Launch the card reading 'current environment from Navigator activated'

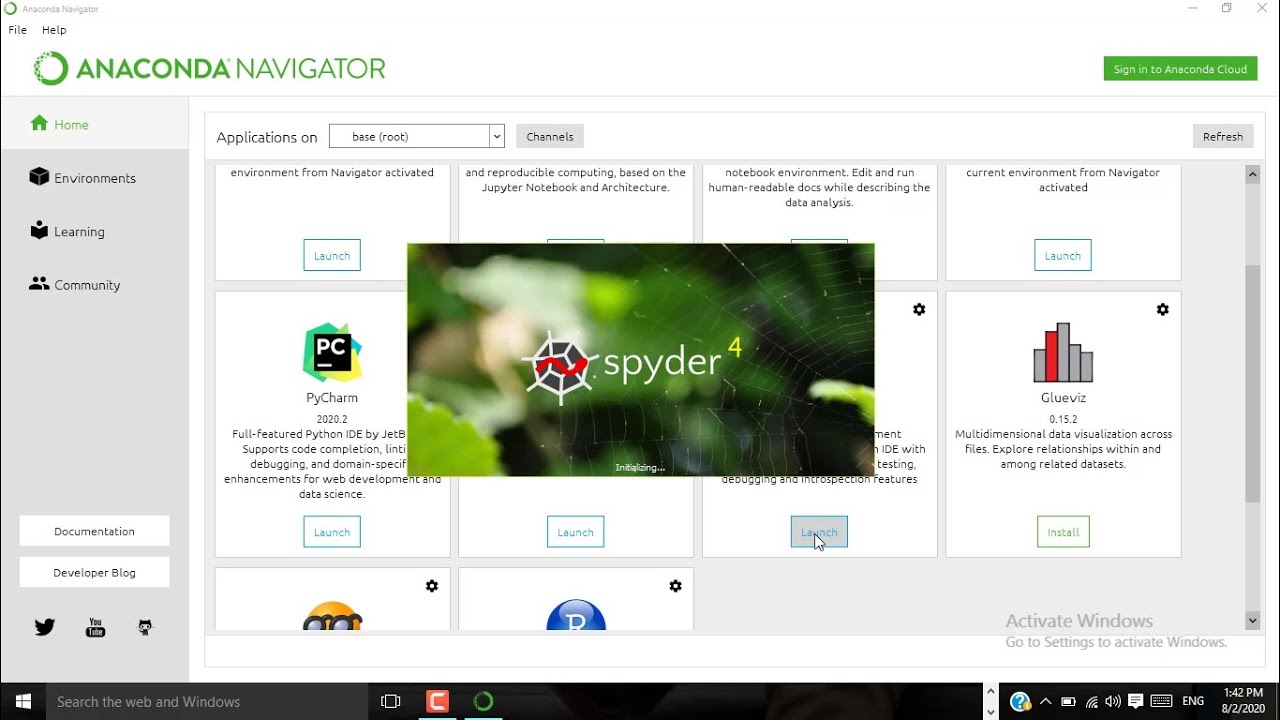tap(1063, 255)
